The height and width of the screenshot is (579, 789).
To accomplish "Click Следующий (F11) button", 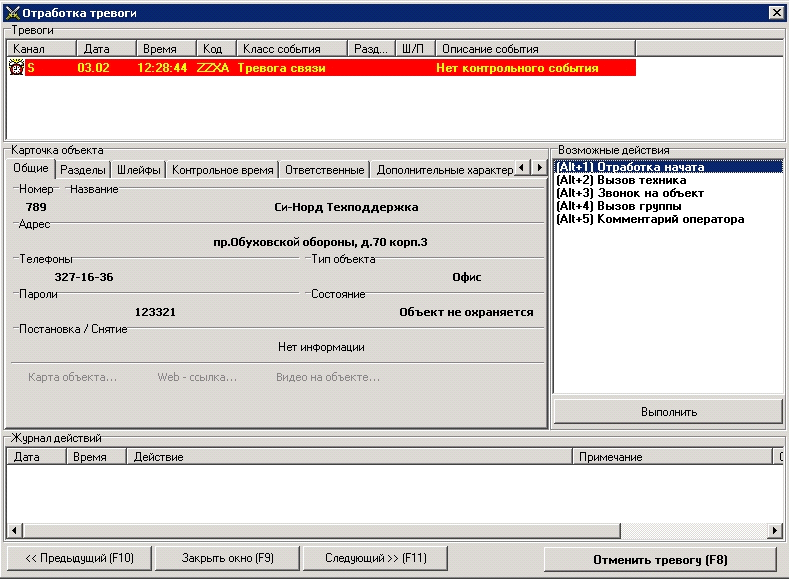I will (x=375, y=558).
